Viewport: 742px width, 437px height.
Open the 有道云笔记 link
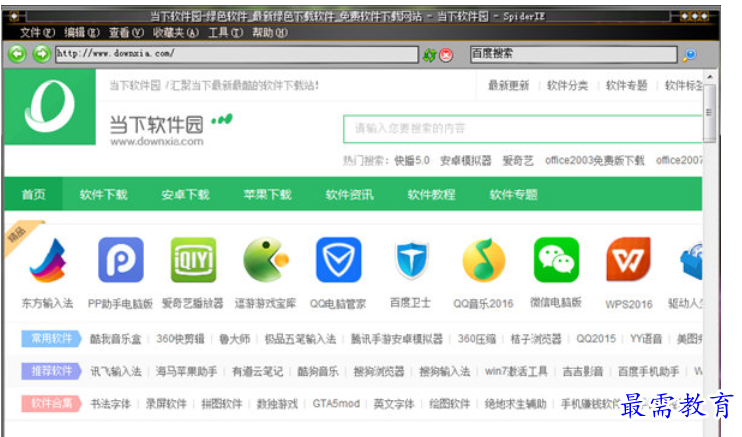click(257, 372)
